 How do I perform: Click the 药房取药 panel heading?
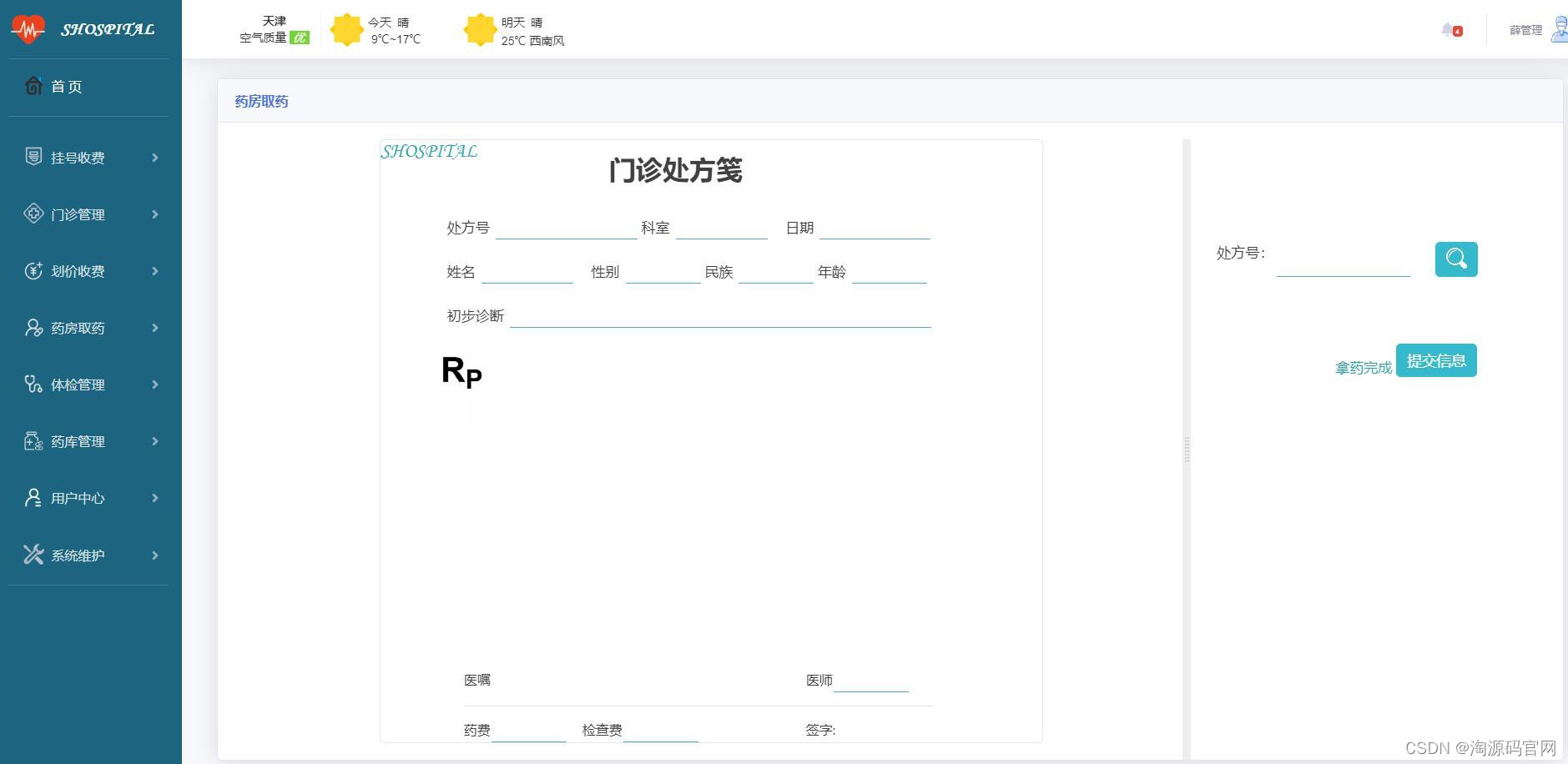[261, 101]
